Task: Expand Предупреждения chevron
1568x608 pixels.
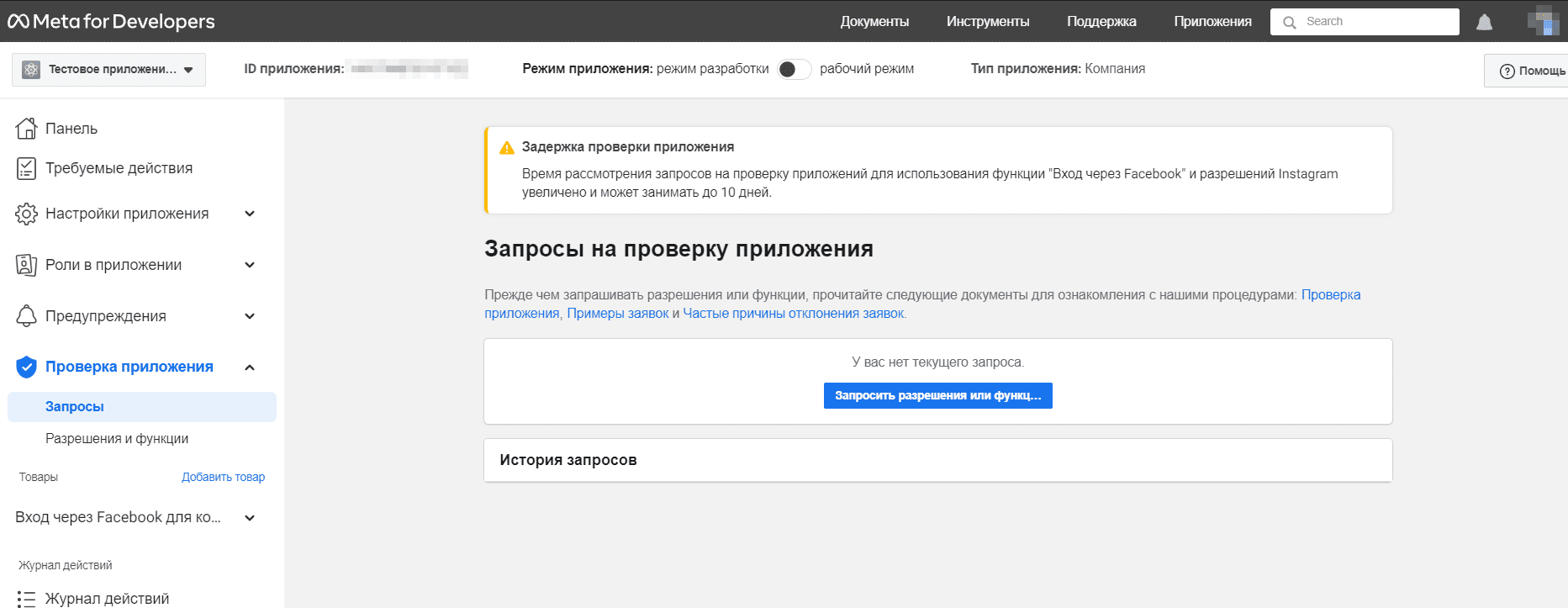Action: [250, 316]
